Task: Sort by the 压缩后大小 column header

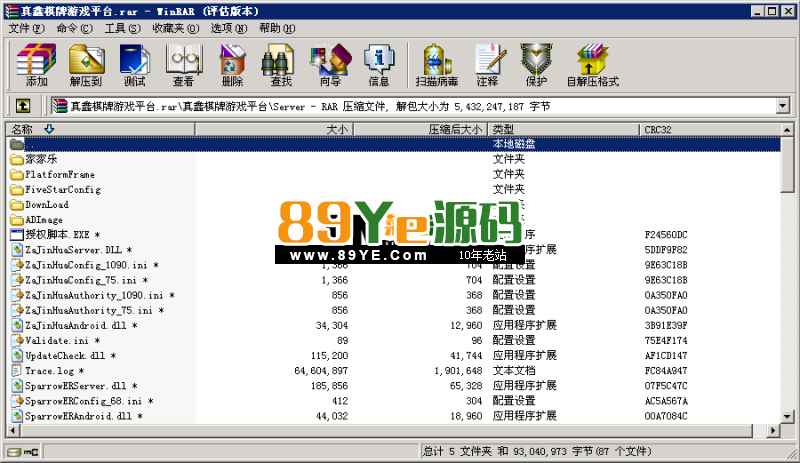Action: pyautogui.click(x=420, y=130)
